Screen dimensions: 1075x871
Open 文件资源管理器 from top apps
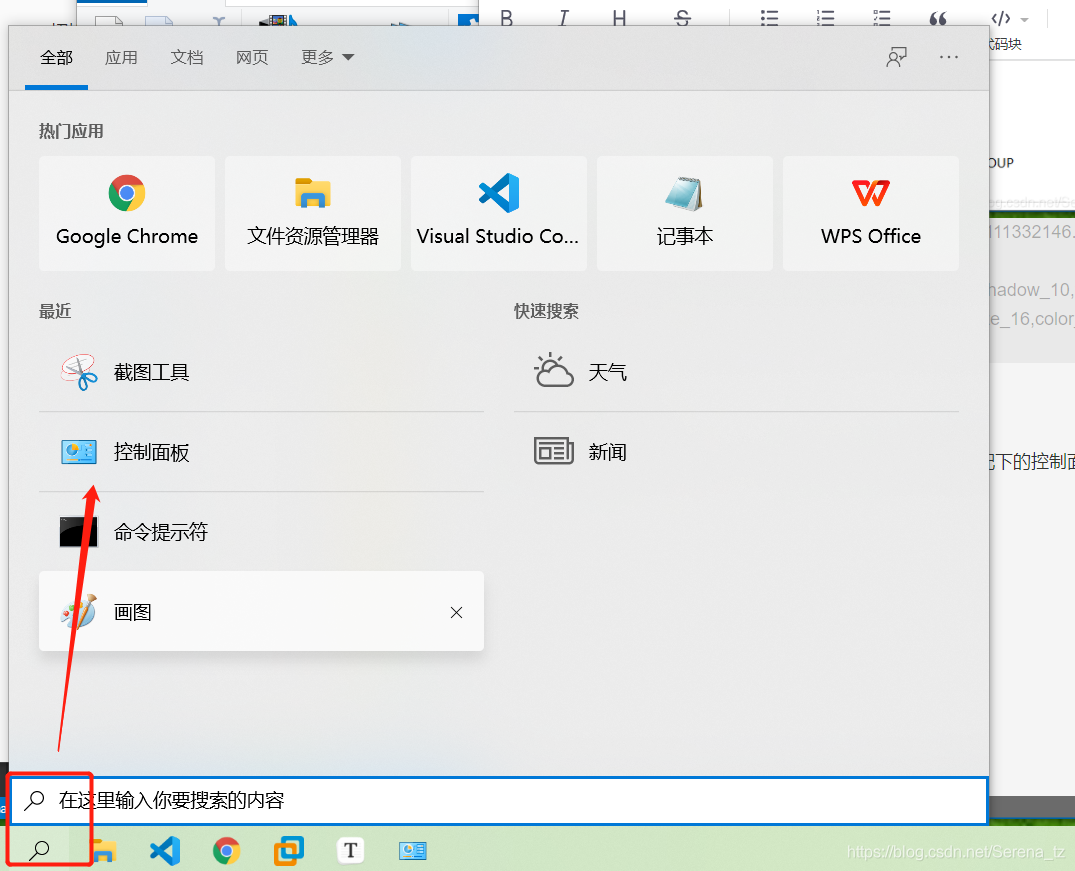pyautogui.click(x=313, y=213)
